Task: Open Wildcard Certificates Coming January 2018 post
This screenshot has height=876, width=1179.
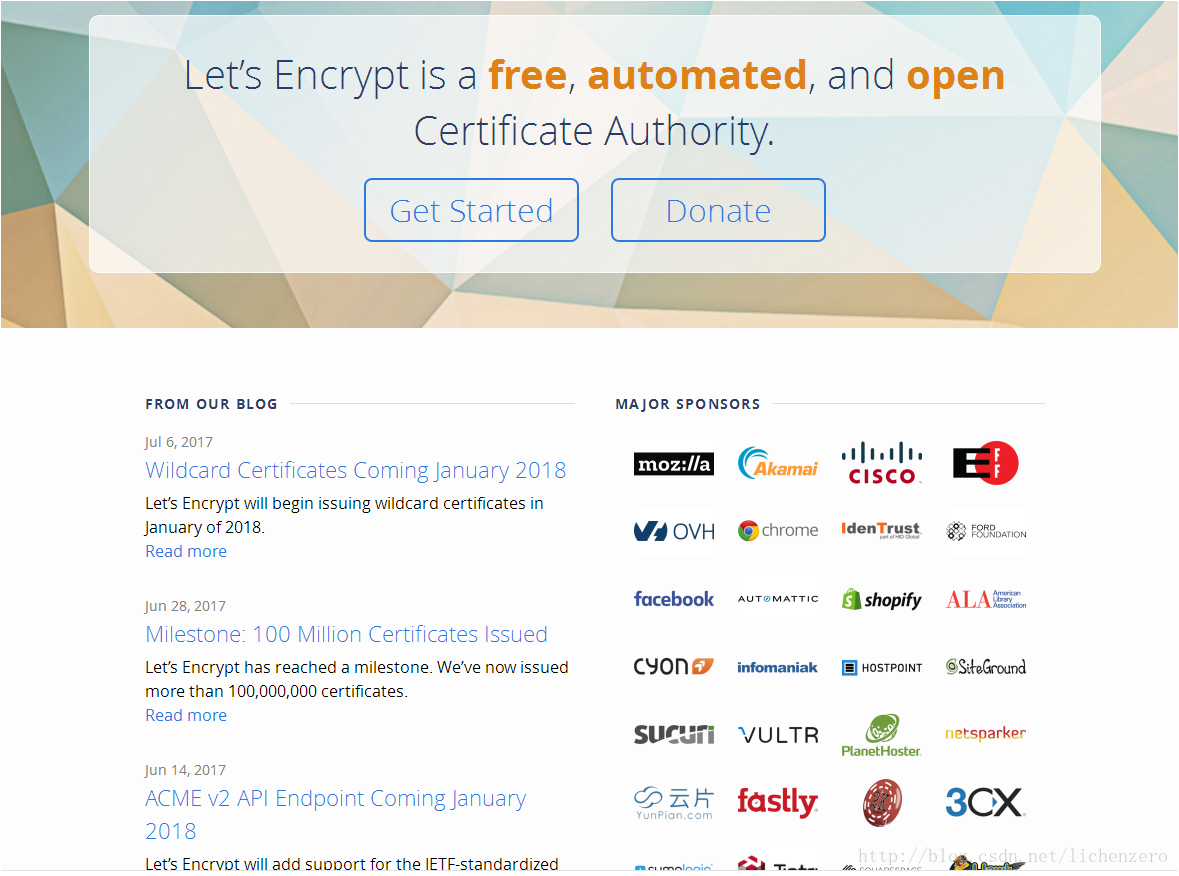Action: (356, 470)
